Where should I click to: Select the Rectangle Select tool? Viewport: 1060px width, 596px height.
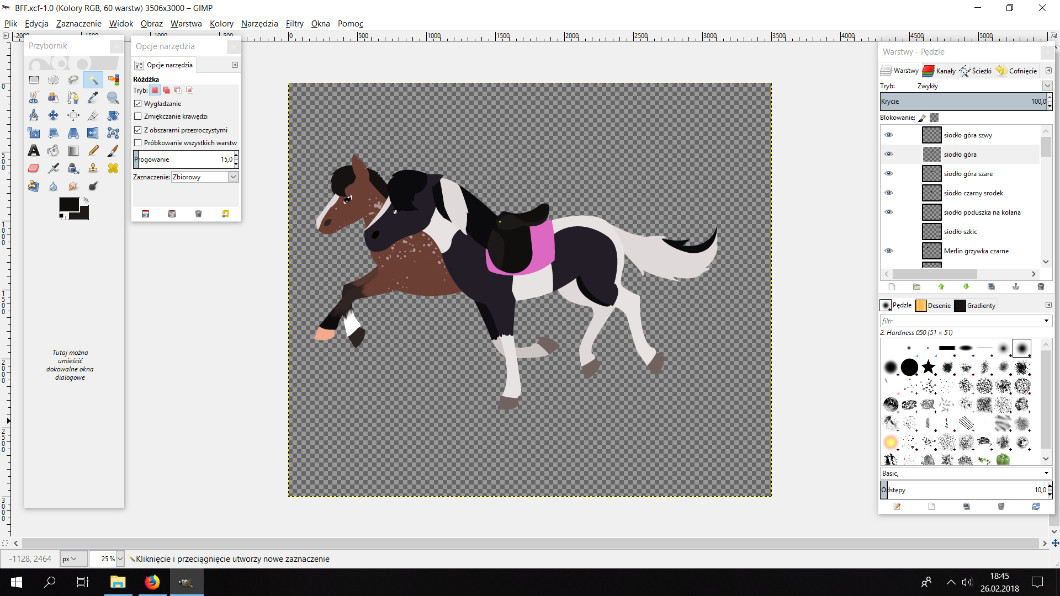pos(34,80)
